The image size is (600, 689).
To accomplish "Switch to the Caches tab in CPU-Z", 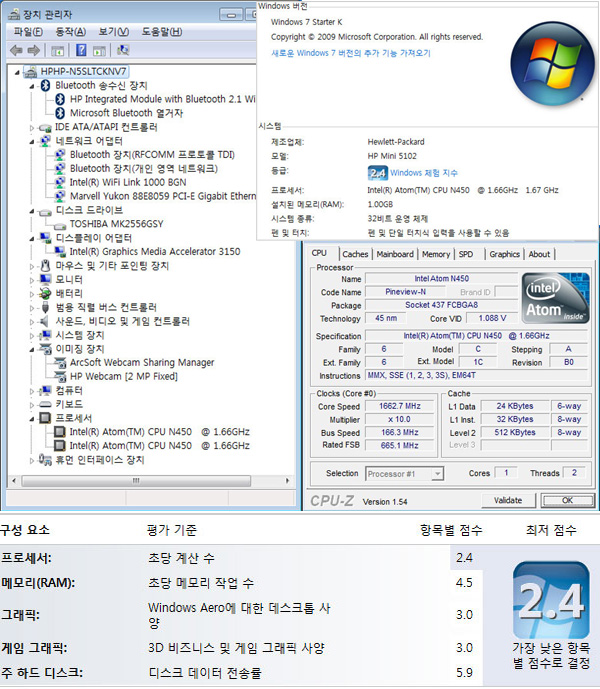I will (x=355, y=254).
